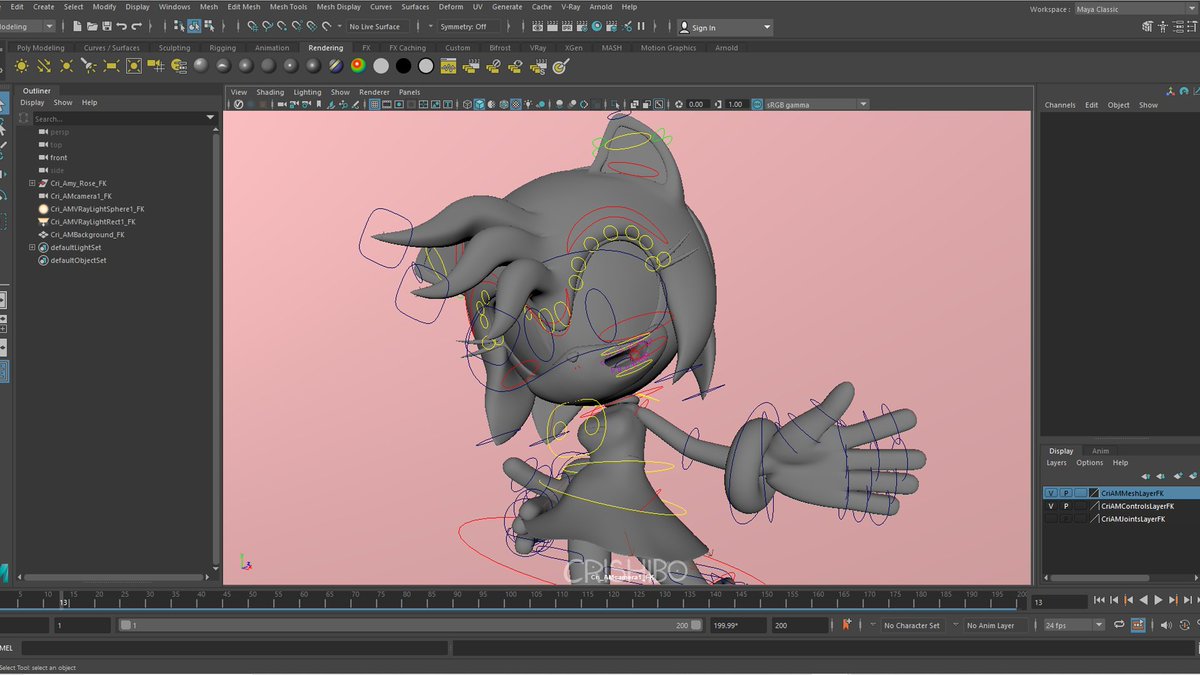Assign the ramp shader in the shelf
Screen dimensions: 1200x675
click(358, 66)
